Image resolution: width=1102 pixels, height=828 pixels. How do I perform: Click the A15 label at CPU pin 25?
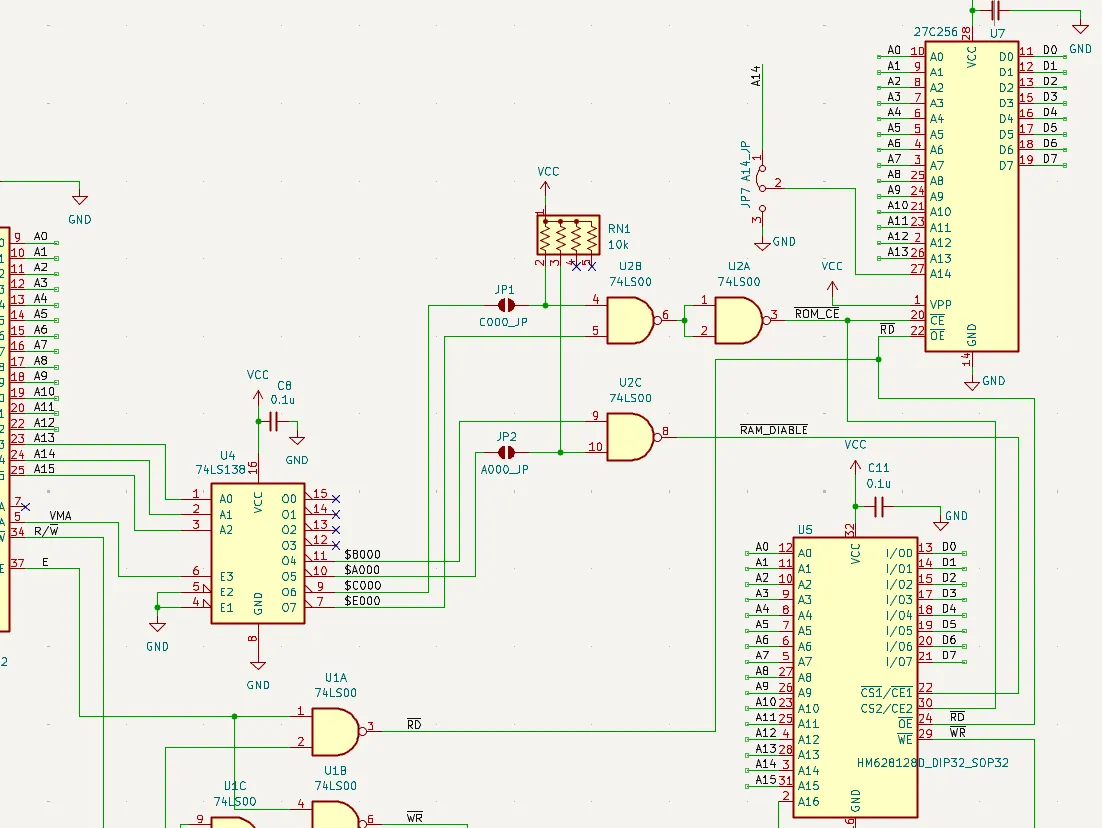coord(44,469)
